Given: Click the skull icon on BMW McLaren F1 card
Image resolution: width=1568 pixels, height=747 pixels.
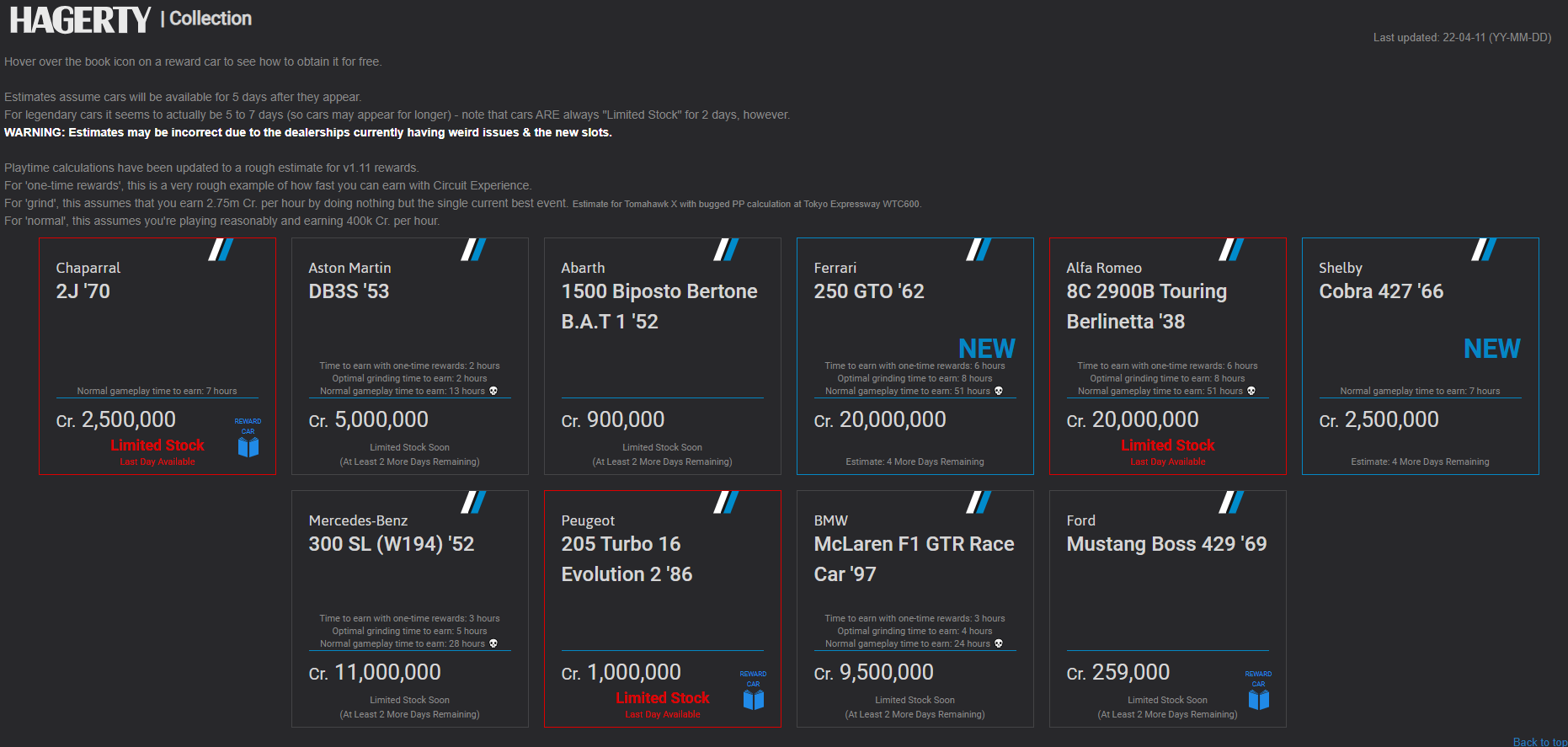Looking at the screenshot, I should pos(999,643).
